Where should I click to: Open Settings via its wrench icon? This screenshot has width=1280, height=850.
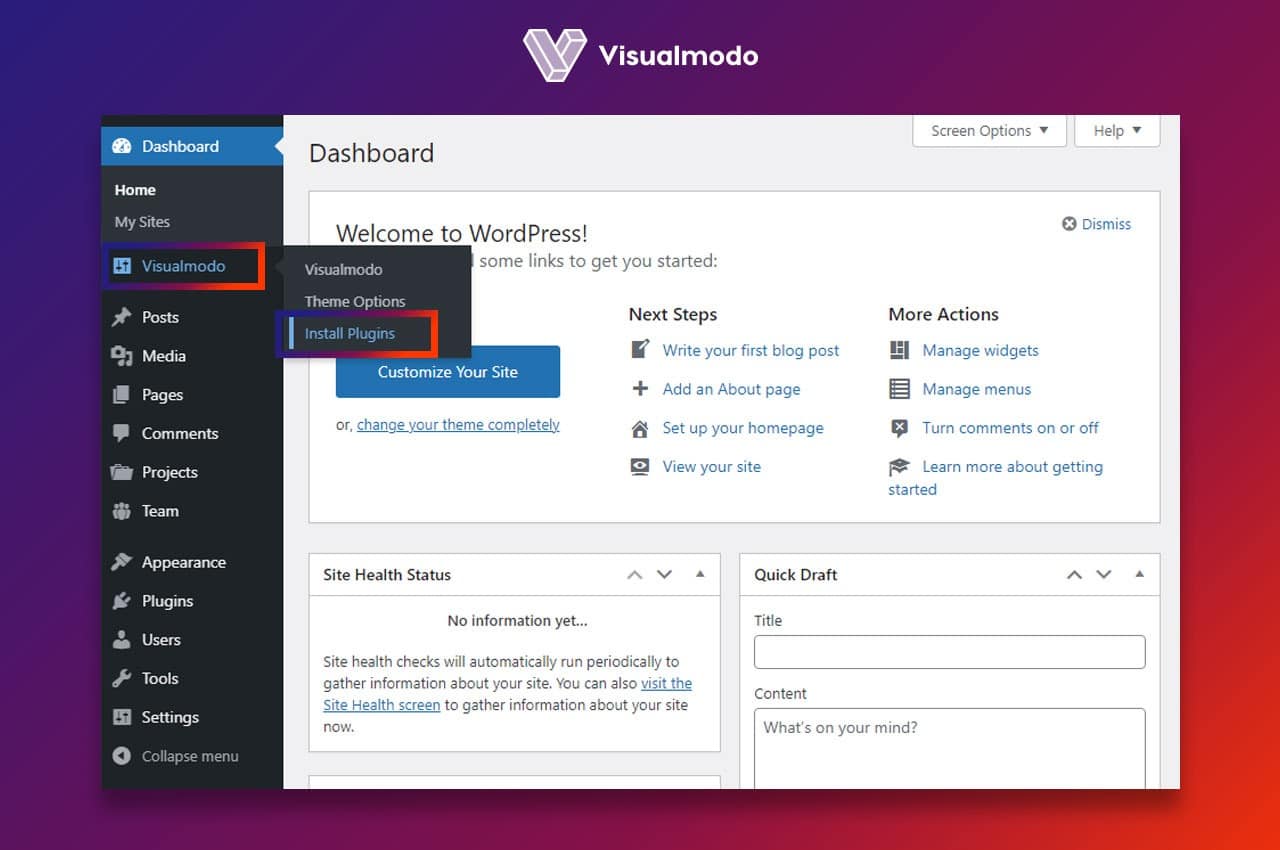point(122,717)
